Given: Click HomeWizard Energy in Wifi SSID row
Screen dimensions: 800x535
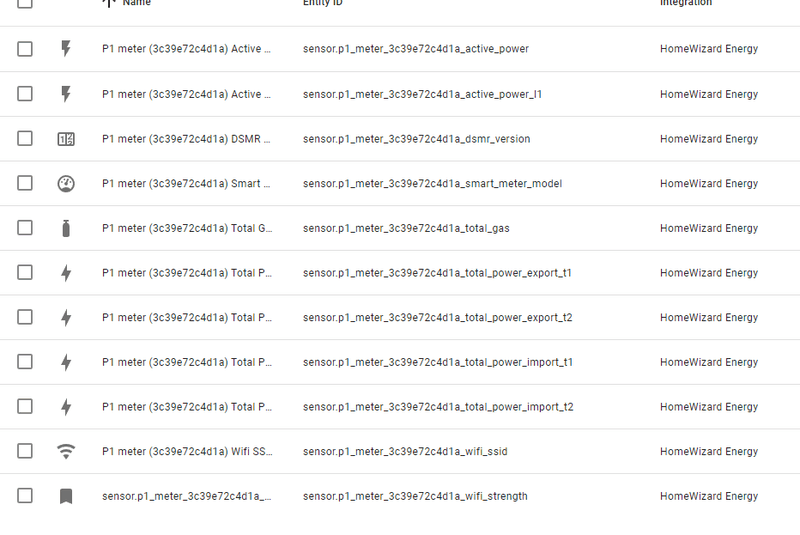Looking at the screenshot, I should click(x=708, y=452).
